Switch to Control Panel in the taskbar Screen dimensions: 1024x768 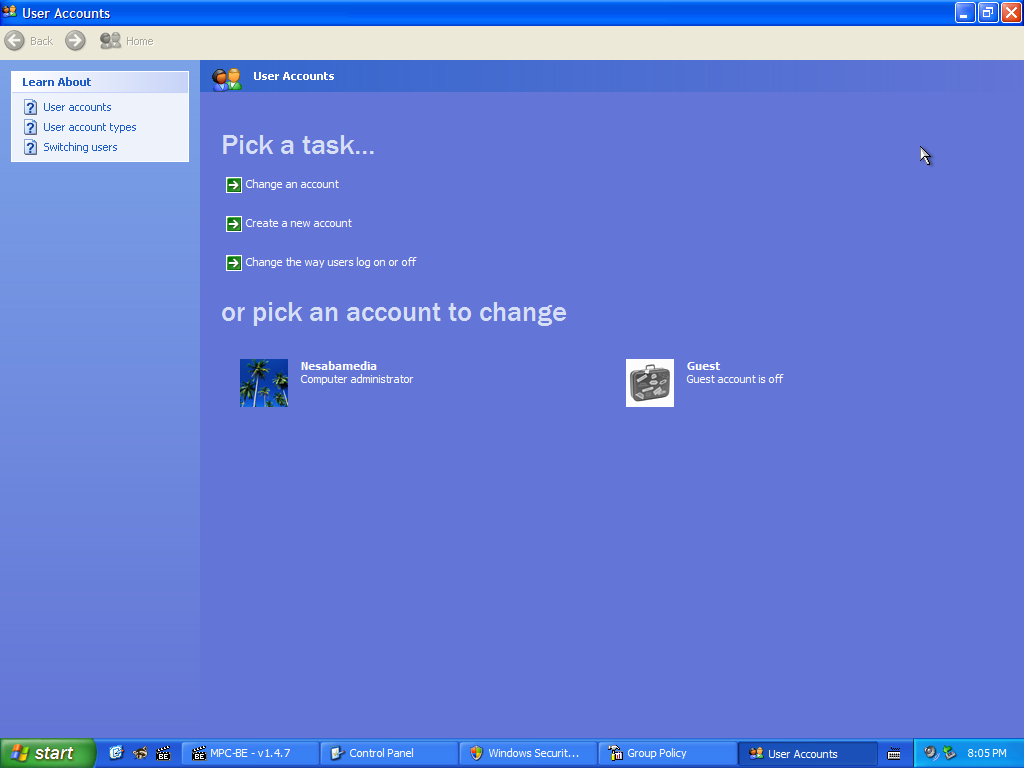[389, 754]
